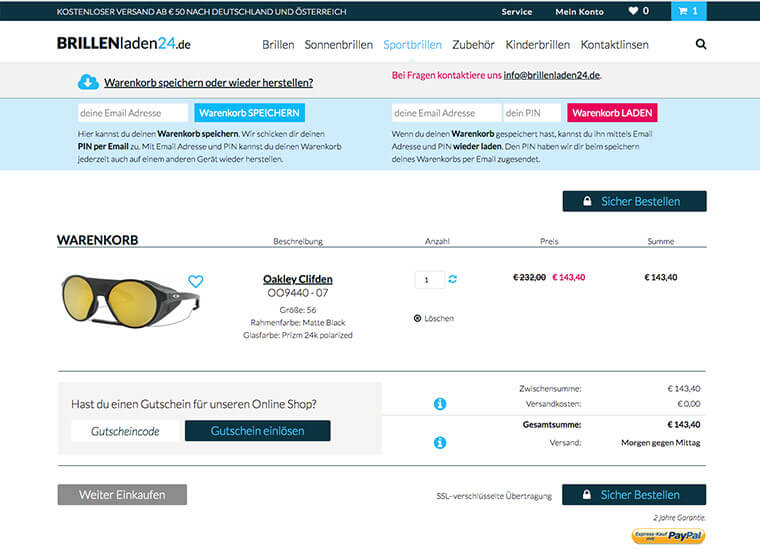Screen dimensions: 760x550
Task: Focus email field for loading the cart
Action: pyautogui.click(x=446, y=113)
